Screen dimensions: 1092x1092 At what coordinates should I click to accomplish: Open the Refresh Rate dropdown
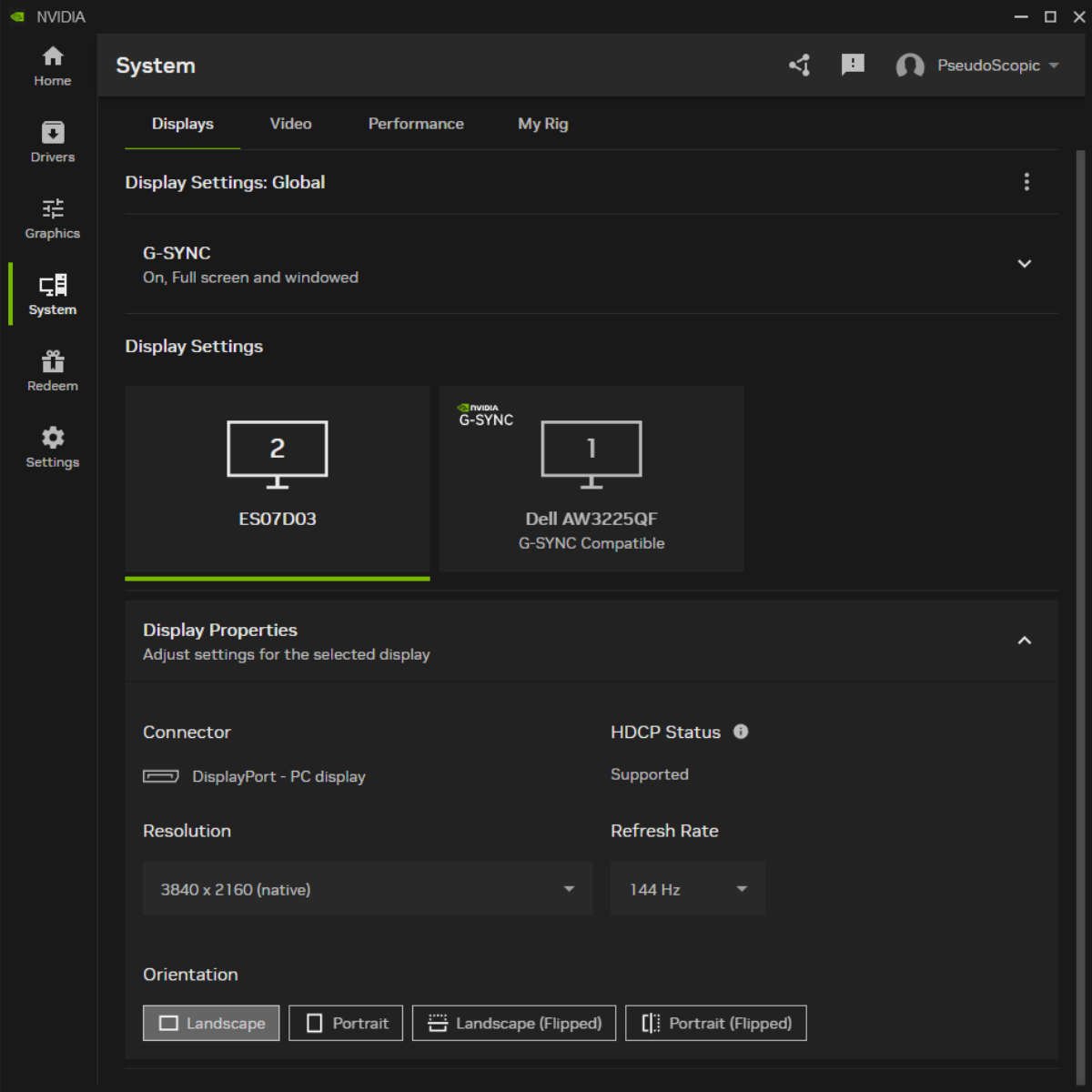687,889
